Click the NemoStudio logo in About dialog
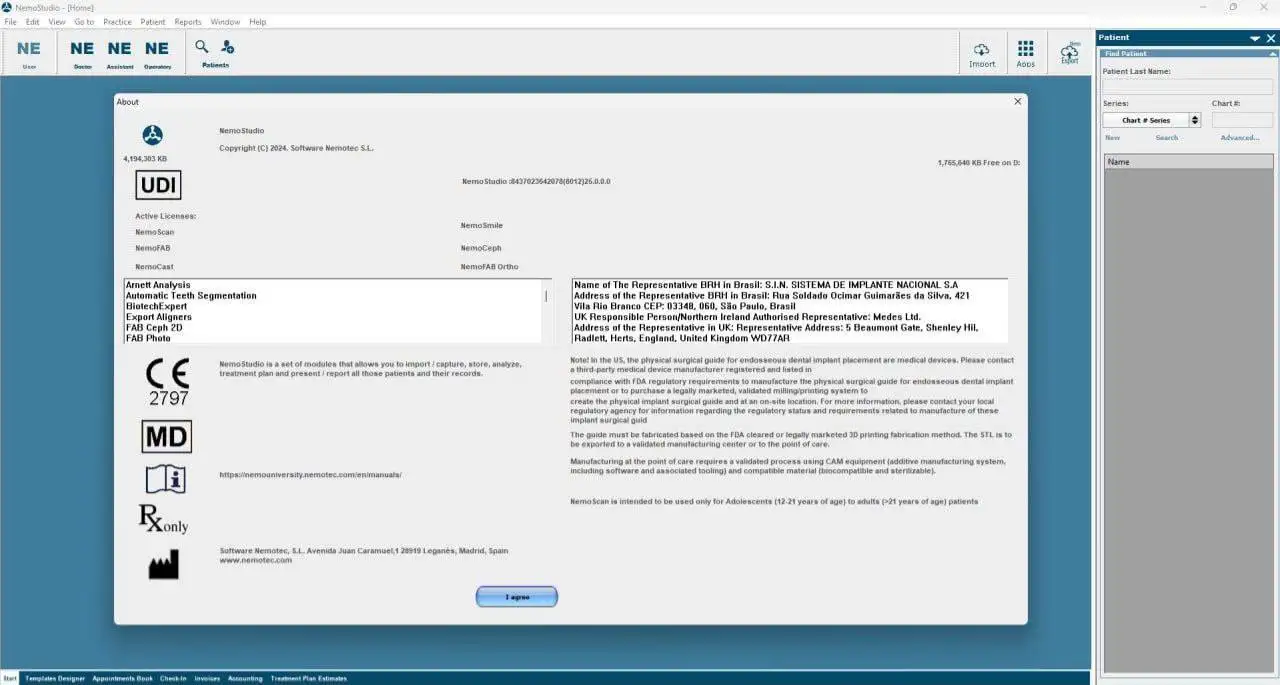Image resolution: width=1280 pixels, height=685 pixels. (152, 136)
